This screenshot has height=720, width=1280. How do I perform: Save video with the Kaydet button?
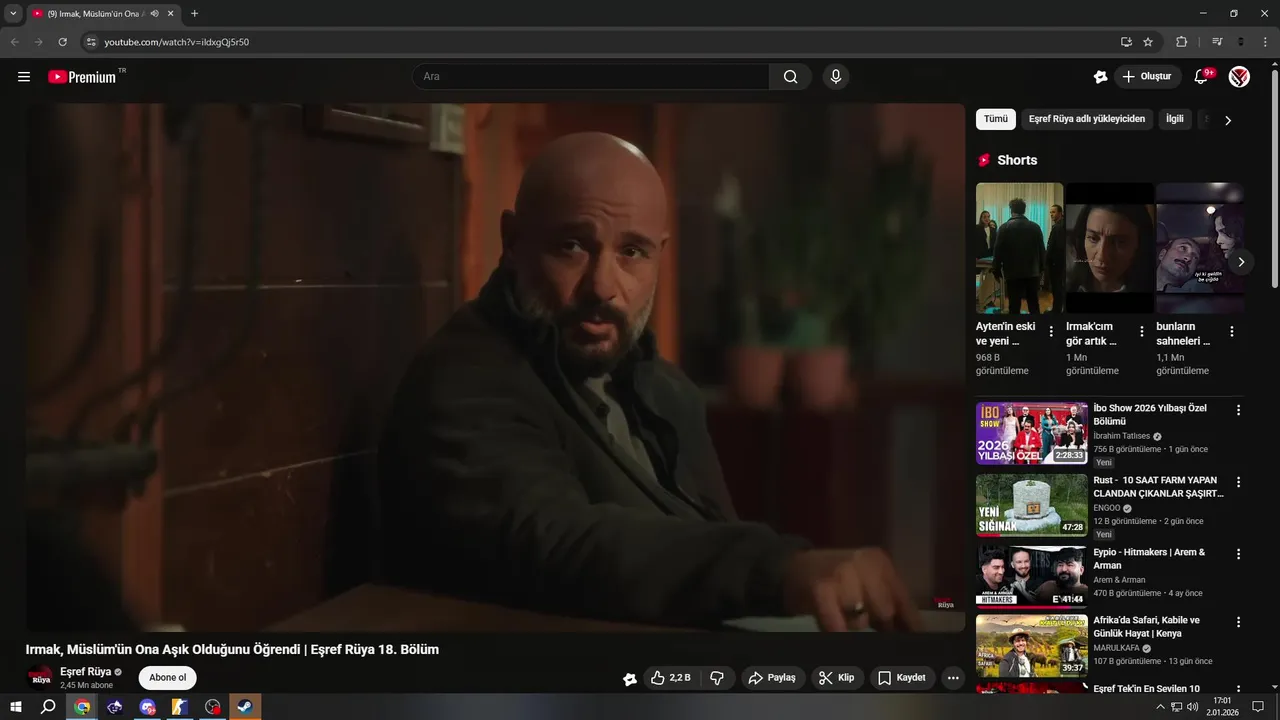coord(902,678)
